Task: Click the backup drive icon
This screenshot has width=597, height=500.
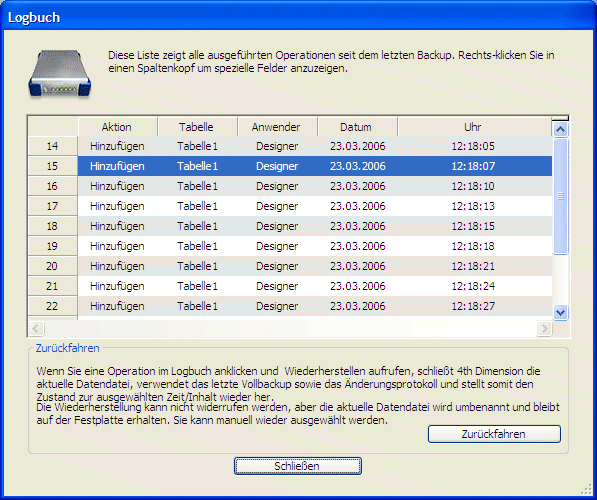Action: pos(60,73)
